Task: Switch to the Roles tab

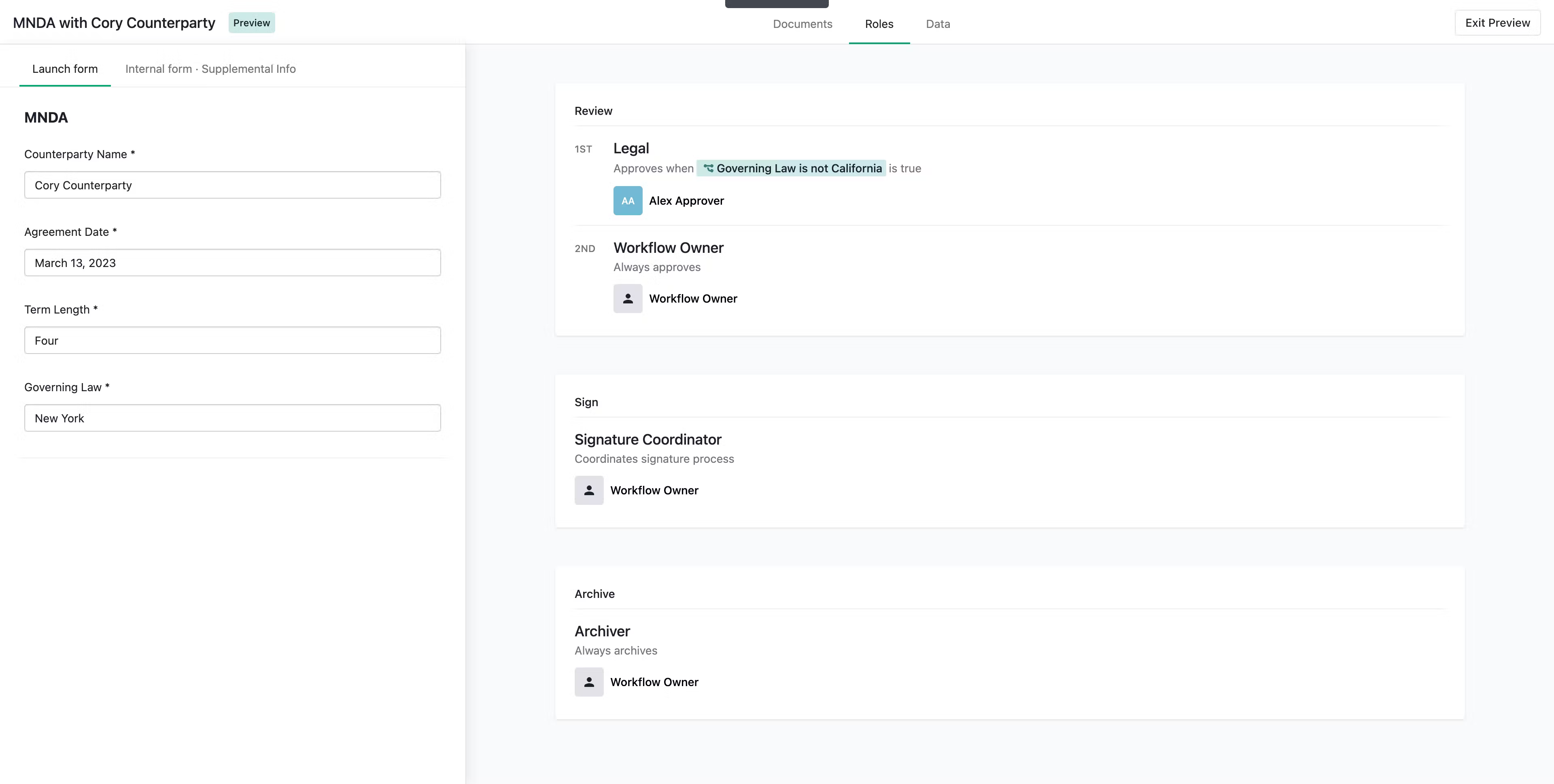Action: coord(879,24)
